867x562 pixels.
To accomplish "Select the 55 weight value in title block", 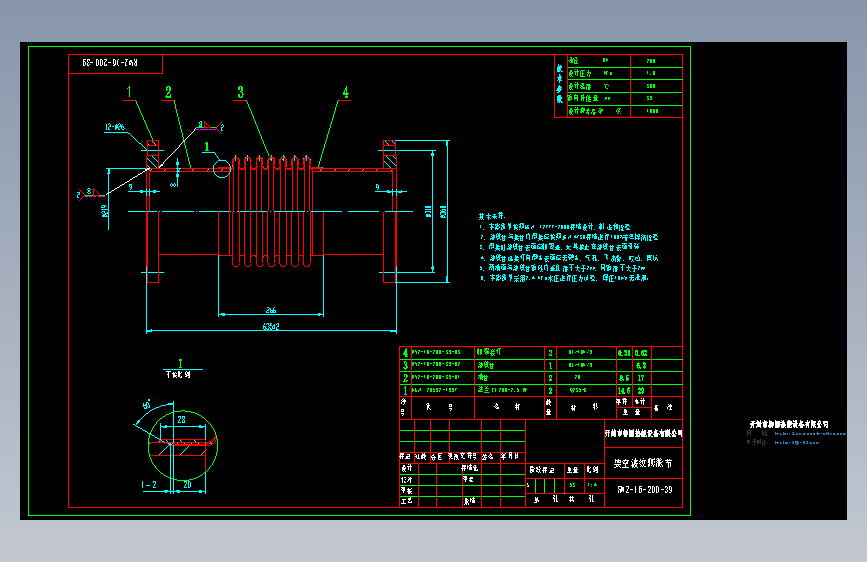I will pos(572,485).
